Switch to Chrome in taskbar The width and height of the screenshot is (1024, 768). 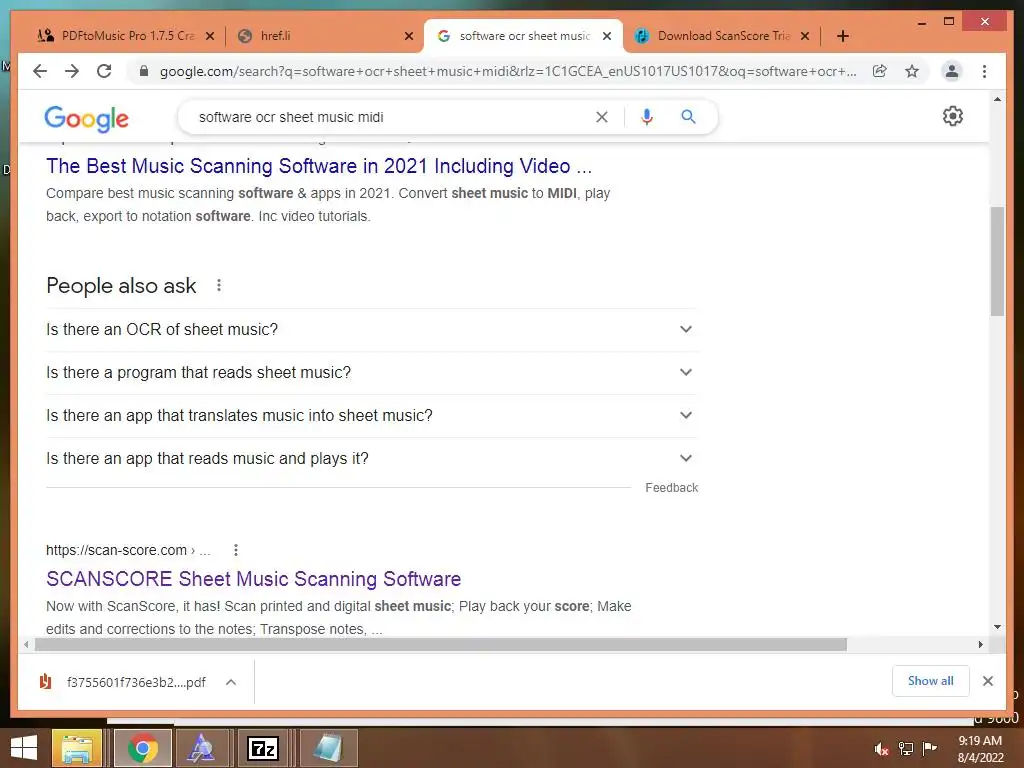pyautogui.click(x=143, y=748)
